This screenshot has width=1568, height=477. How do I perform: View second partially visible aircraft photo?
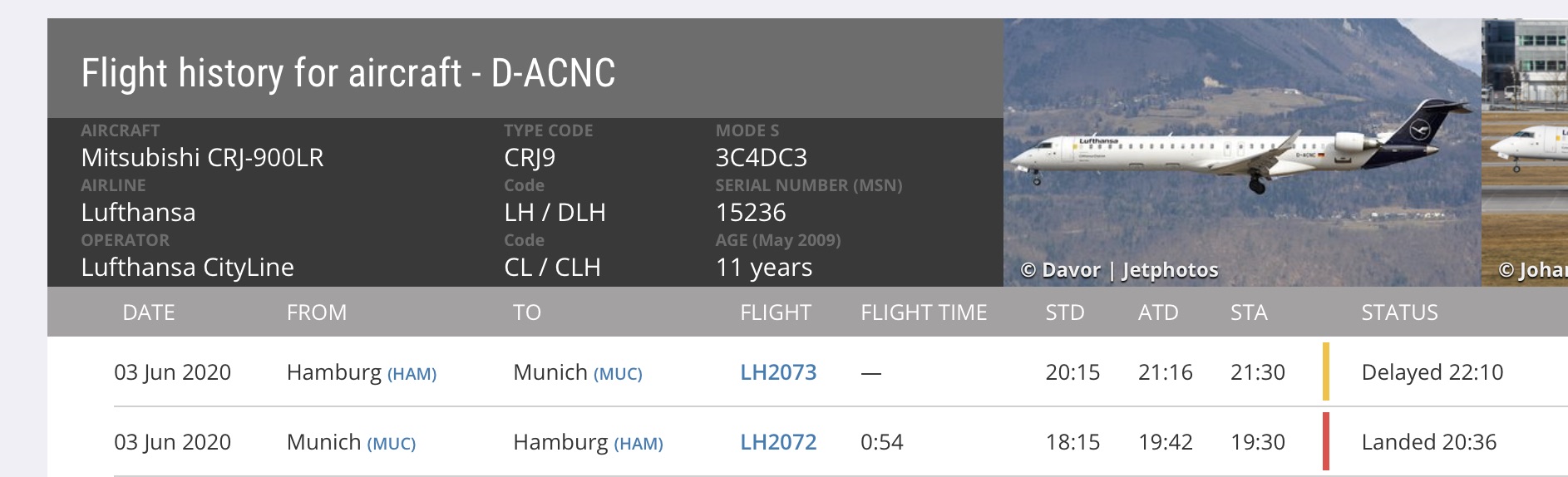pos(1525,152)
